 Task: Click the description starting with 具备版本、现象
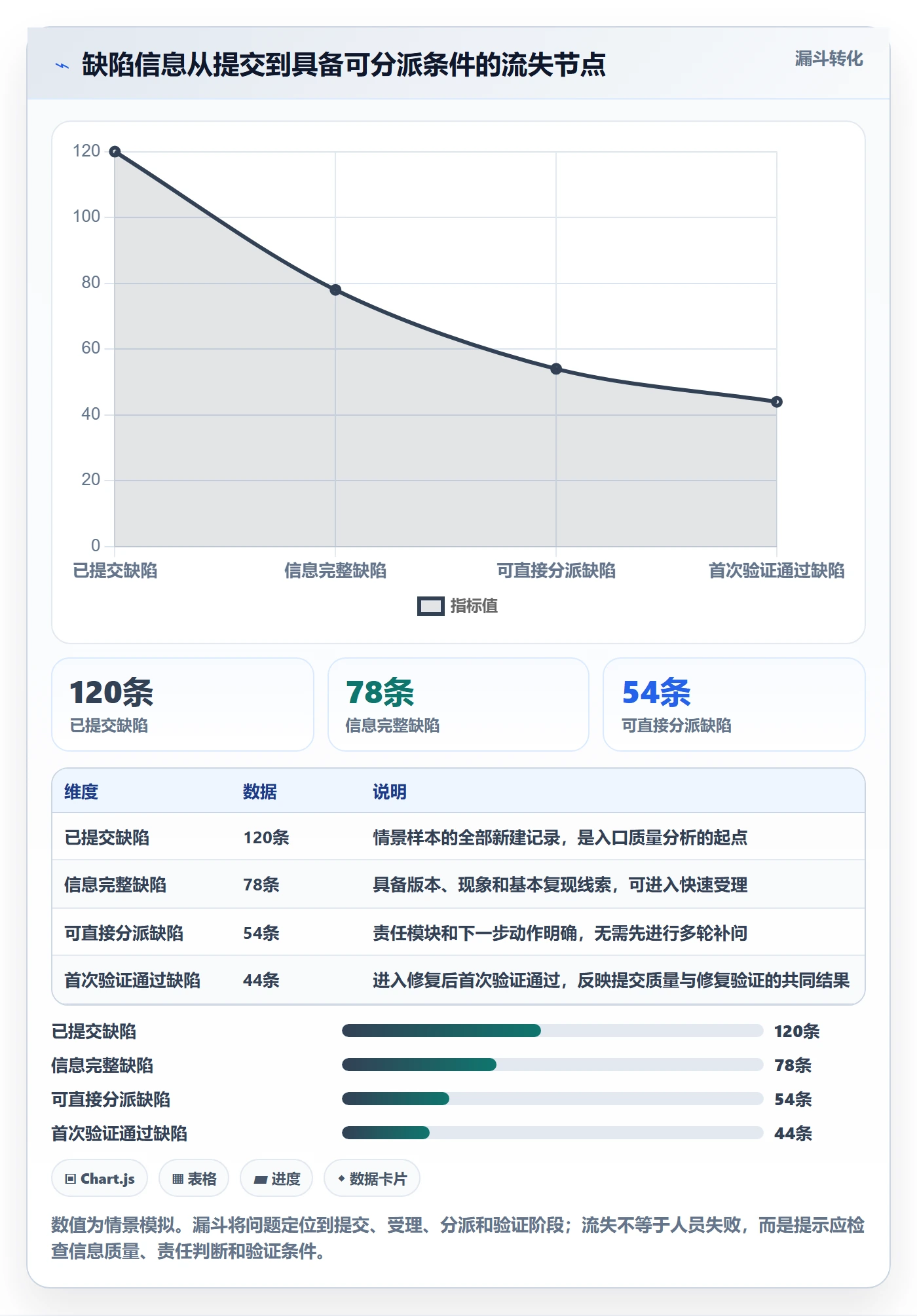560,885
